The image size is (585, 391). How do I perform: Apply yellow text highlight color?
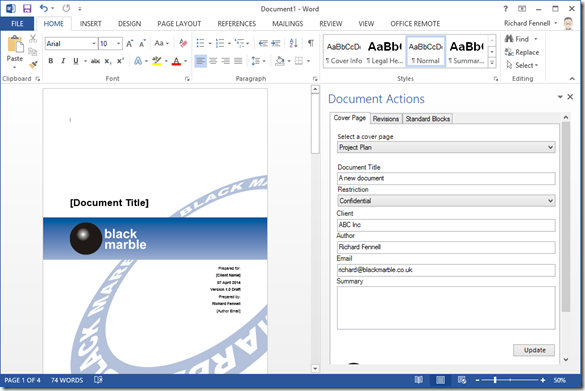pyautogui.click(x=157, y=61)
